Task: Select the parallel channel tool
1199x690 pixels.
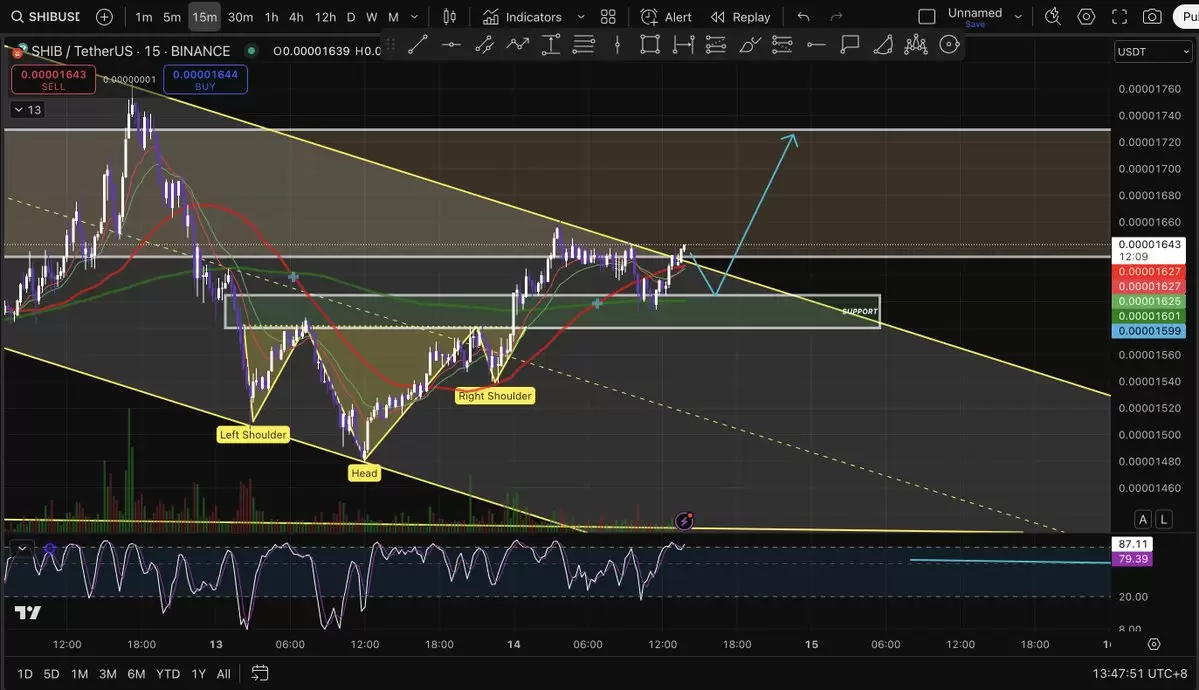Action: (x=484, y=45)
